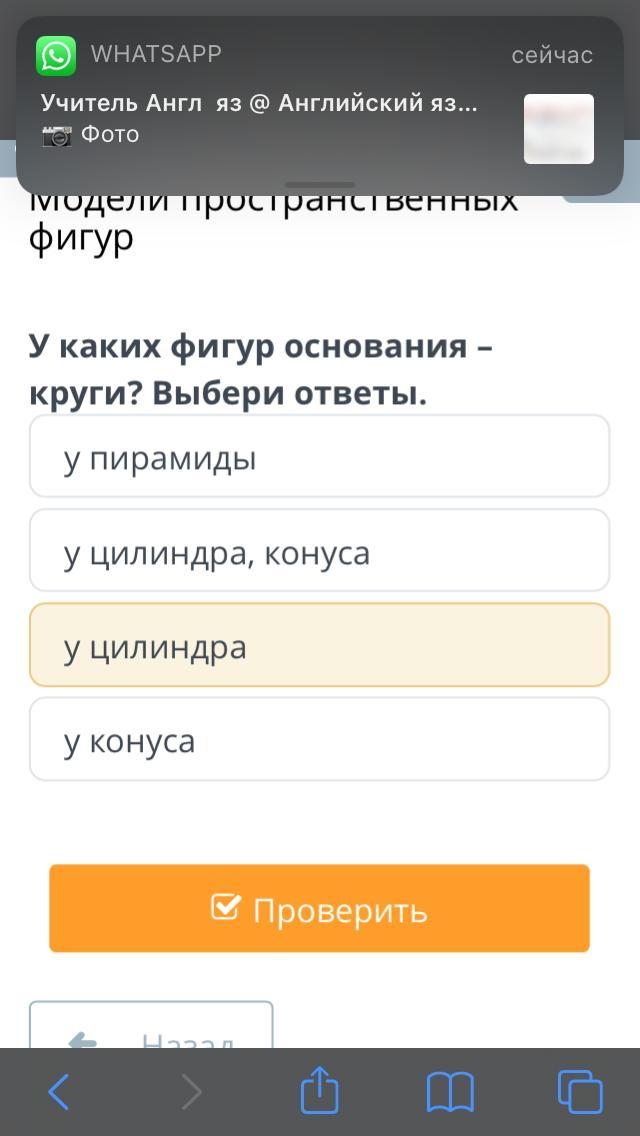640x1136 pixels.
Task: Click the checkmark icon on Проверить
Action: click(x=226, y=908)
